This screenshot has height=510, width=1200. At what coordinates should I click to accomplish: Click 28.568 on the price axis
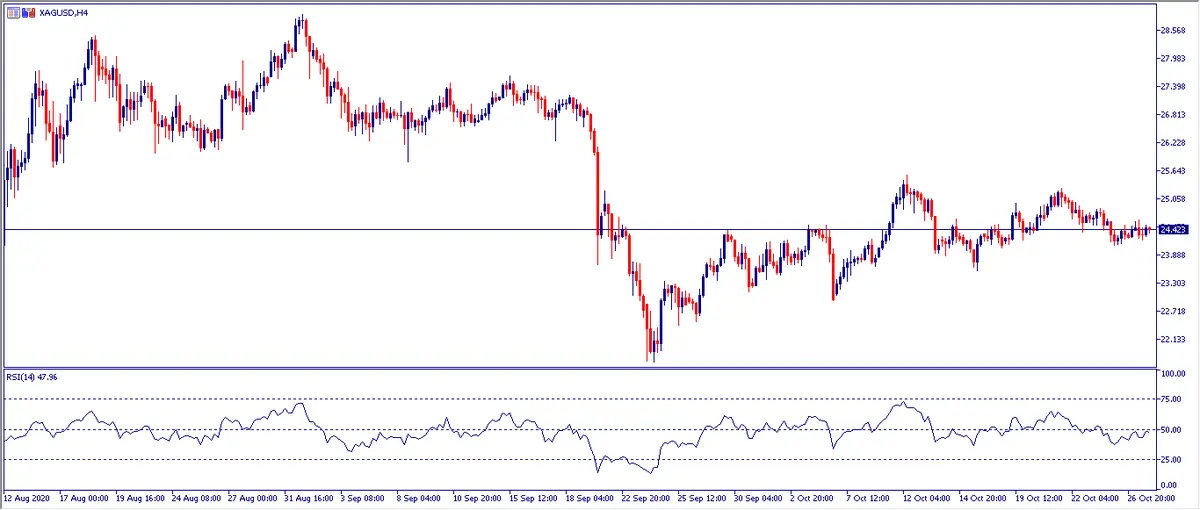coord(1172,30)
